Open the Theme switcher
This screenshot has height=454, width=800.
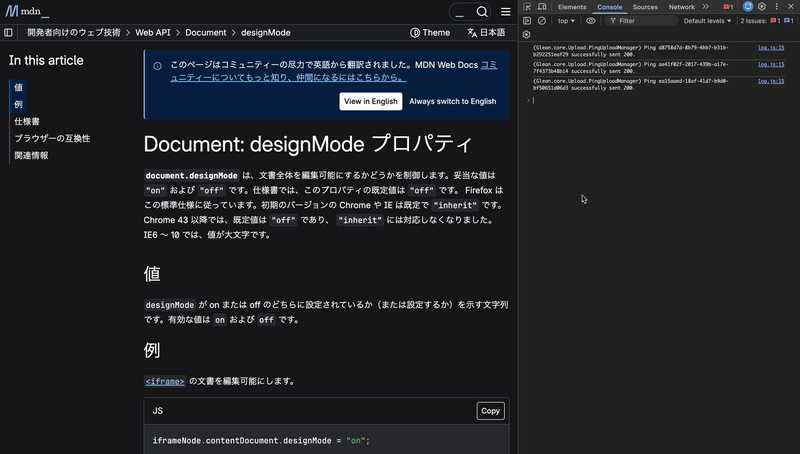click(430, 33)
